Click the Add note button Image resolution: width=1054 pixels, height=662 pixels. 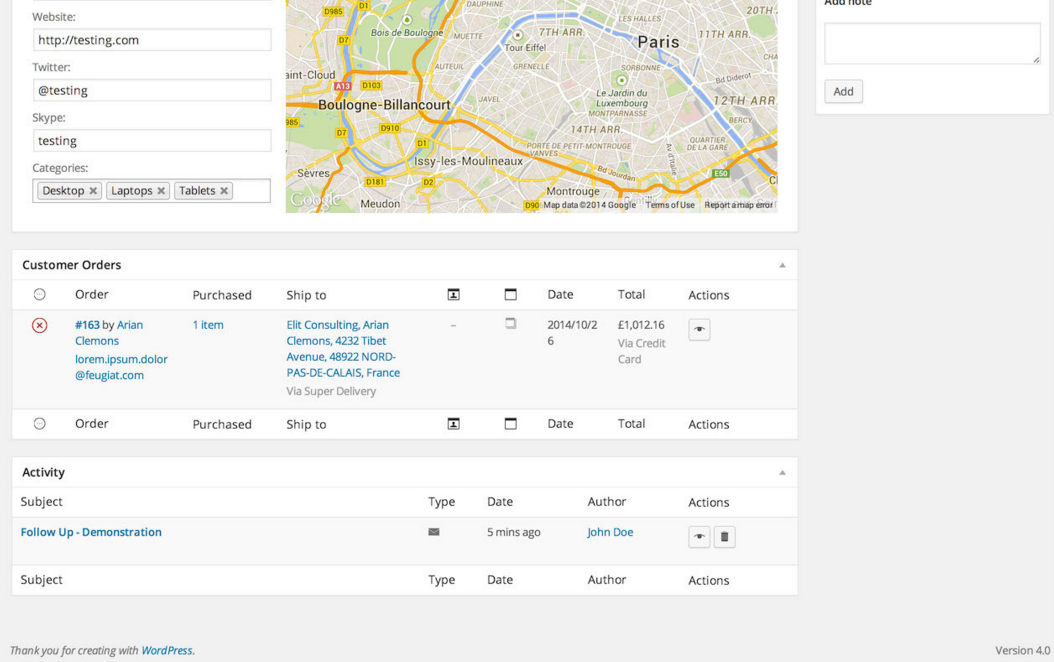tap(843, 91)
